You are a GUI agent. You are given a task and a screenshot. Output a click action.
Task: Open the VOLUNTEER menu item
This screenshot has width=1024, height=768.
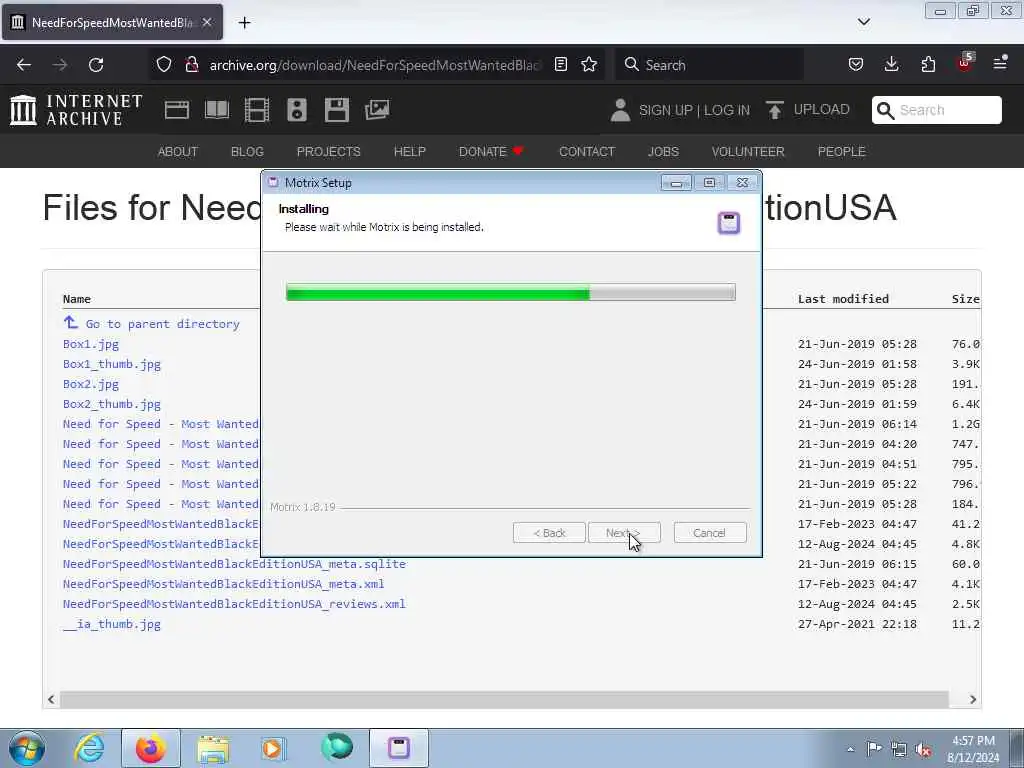[748, 152]
